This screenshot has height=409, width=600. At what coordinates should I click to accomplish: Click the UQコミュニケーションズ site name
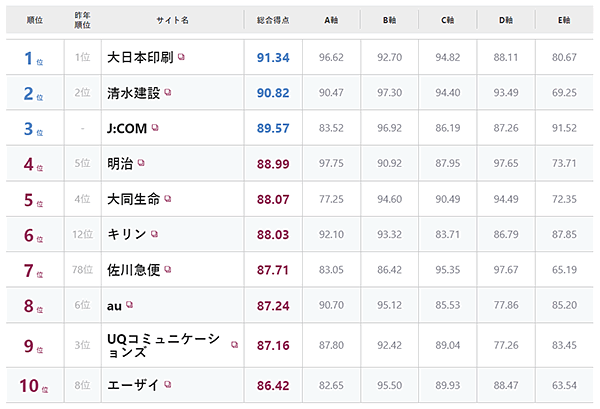tap(166, 345)
